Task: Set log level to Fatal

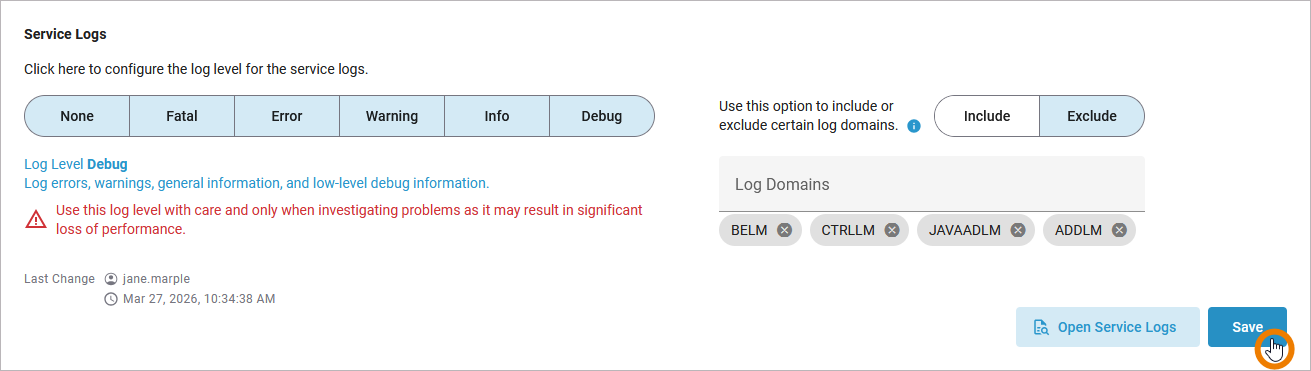Action: (x=182, y=116)
